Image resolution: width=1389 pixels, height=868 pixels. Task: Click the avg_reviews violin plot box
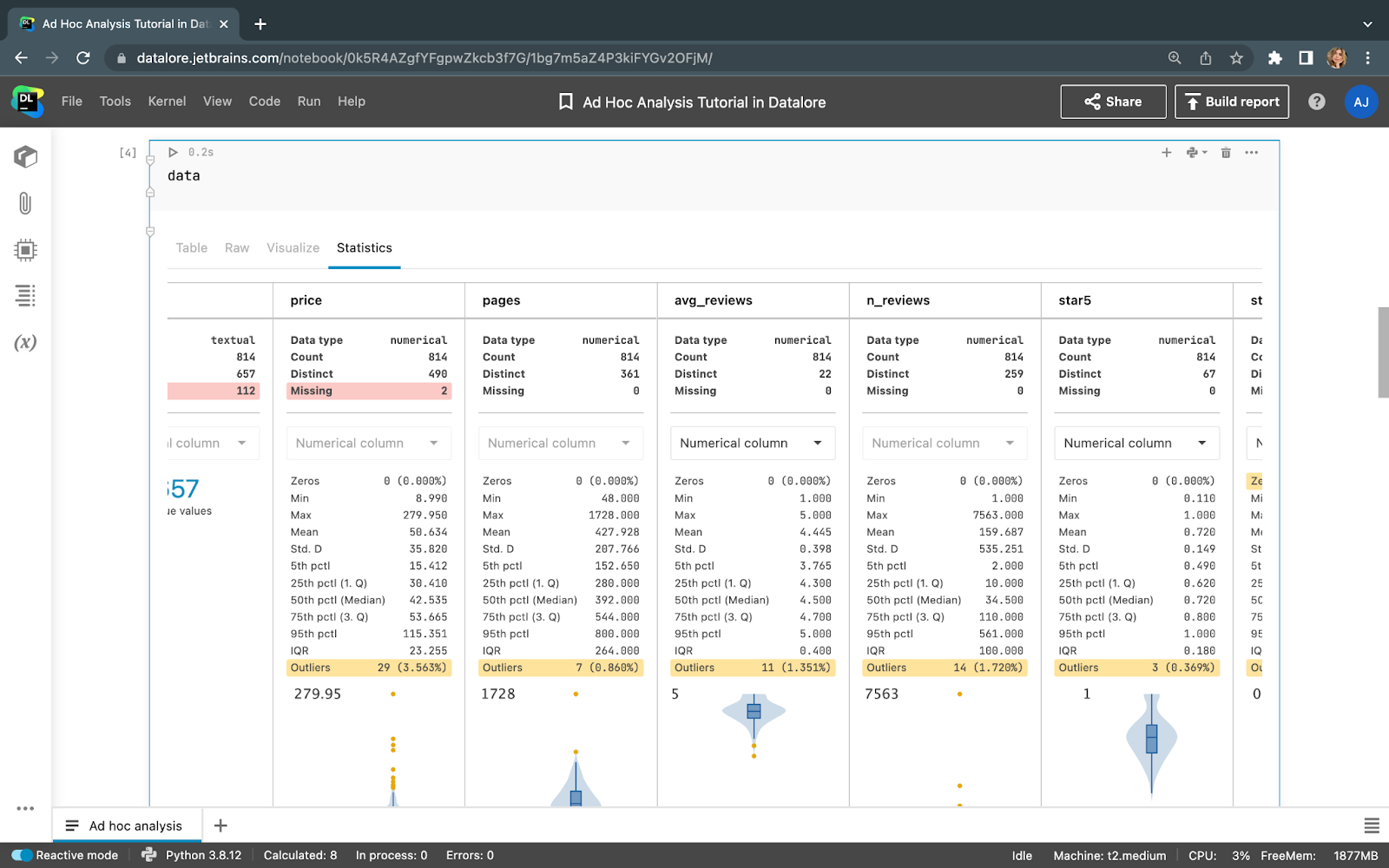[x=754, y=711]
